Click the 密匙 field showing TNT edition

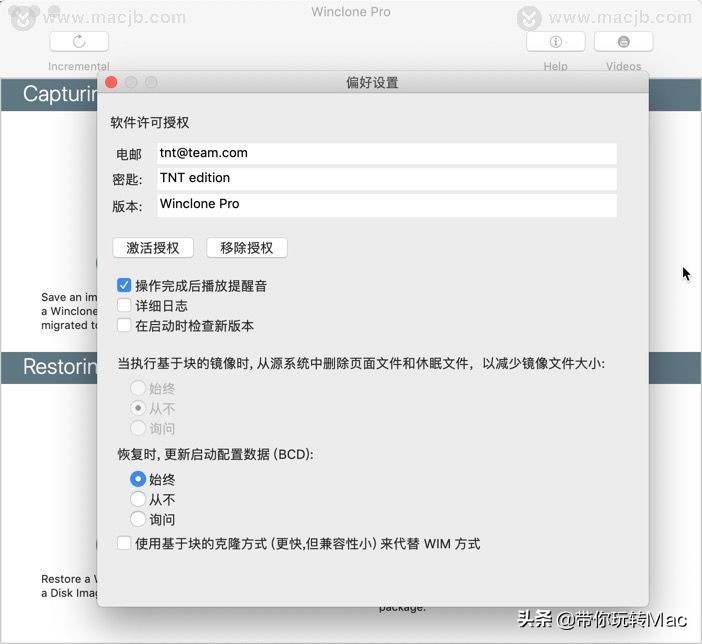pyautogui.click(x=387, y=179)
